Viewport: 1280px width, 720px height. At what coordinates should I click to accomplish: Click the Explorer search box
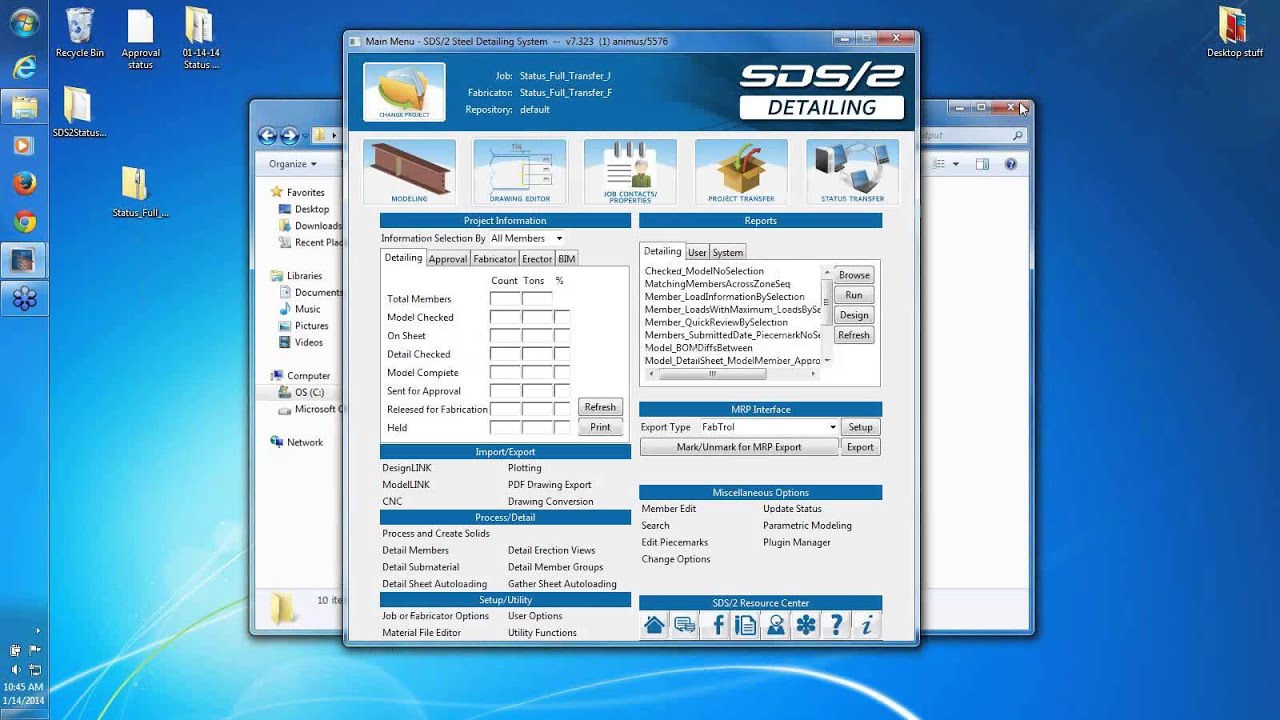pyautogui.click(x=974, y=136)
